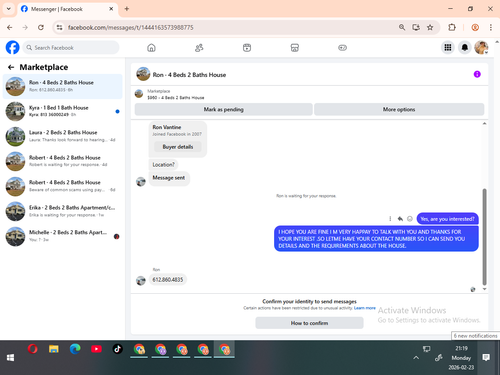Open the Robert chat waiting for your response

coord(63,161)
